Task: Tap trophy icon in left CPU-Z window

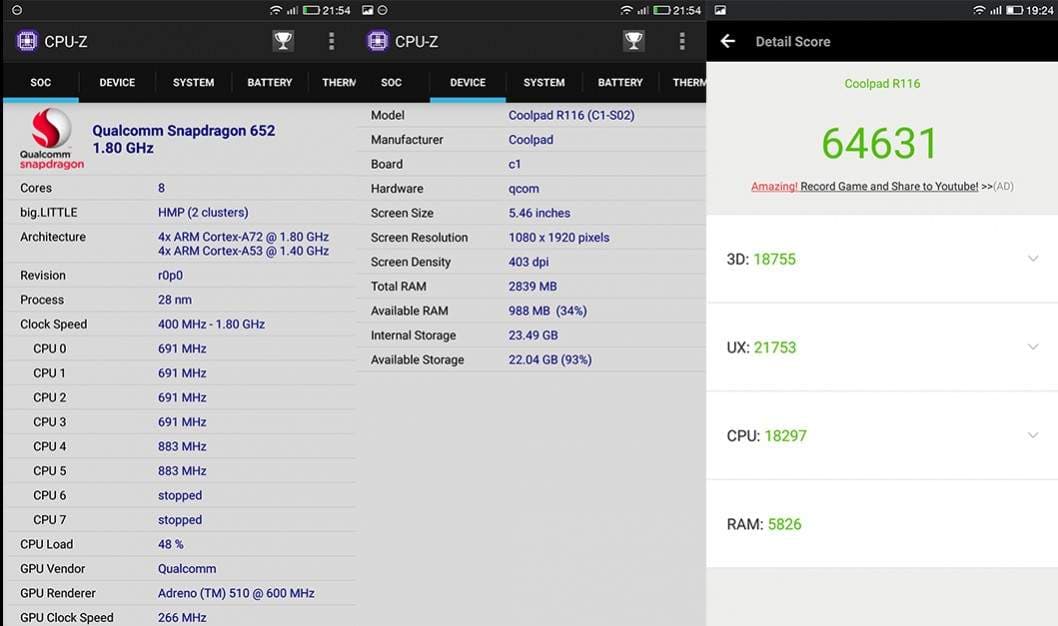Action: (x=283, y=41)
